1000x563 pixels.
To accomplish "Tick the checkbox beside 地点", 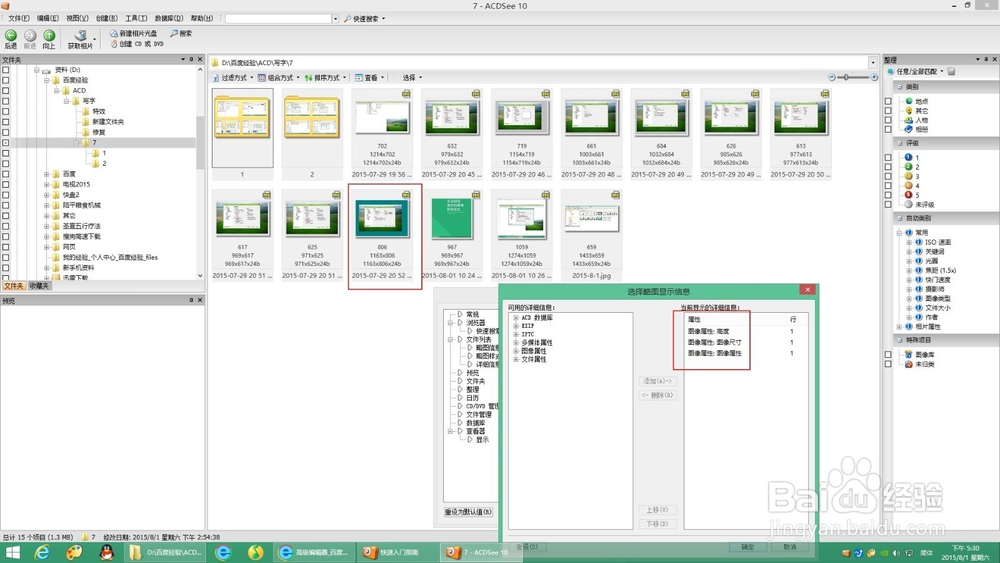I will point(888,101).
